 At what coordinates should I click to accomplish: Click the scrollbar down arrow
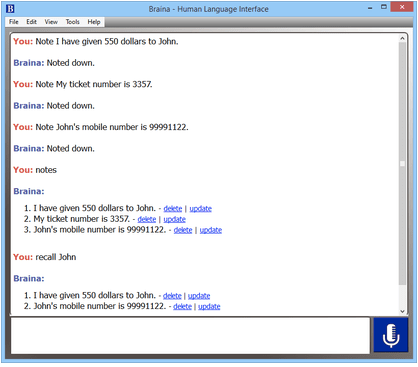click(x=402, y=311)
